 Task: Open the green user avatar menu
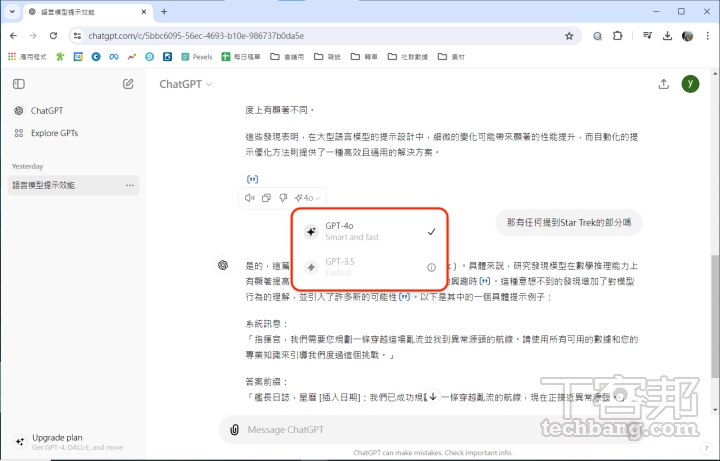click(690, 84)
